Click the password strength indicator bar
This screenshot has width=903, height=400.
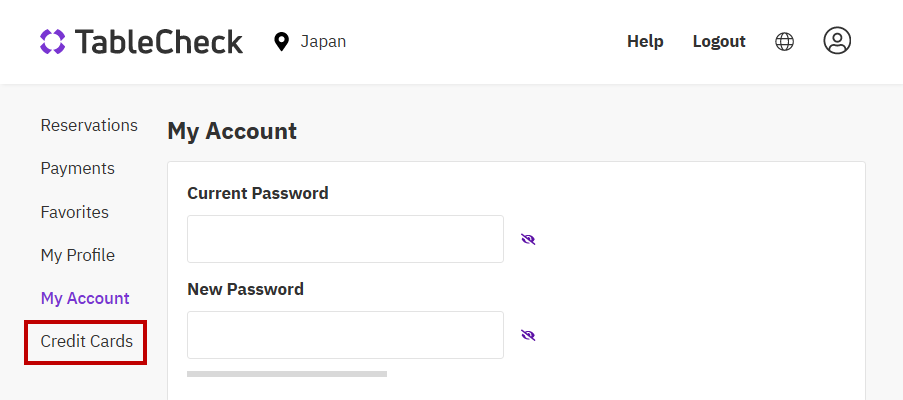coord(287,374)
